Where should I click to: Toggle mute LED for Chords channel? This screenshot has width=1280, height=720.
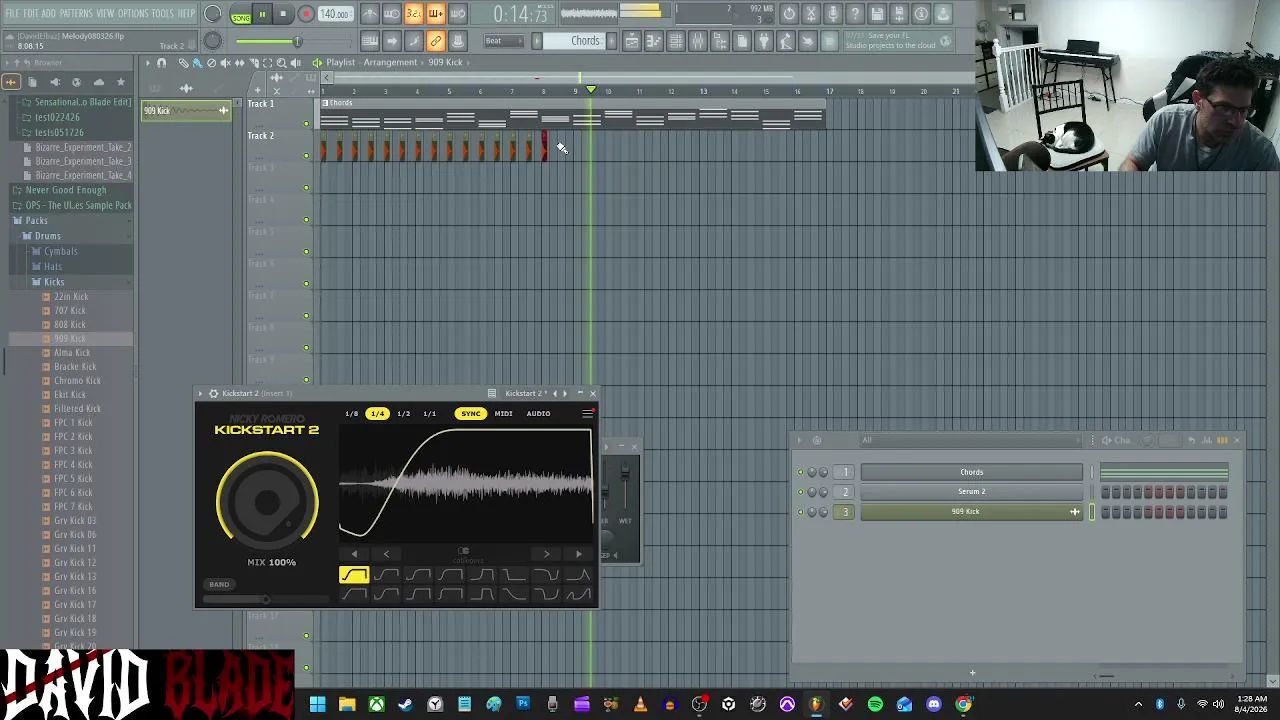point(800,472)
